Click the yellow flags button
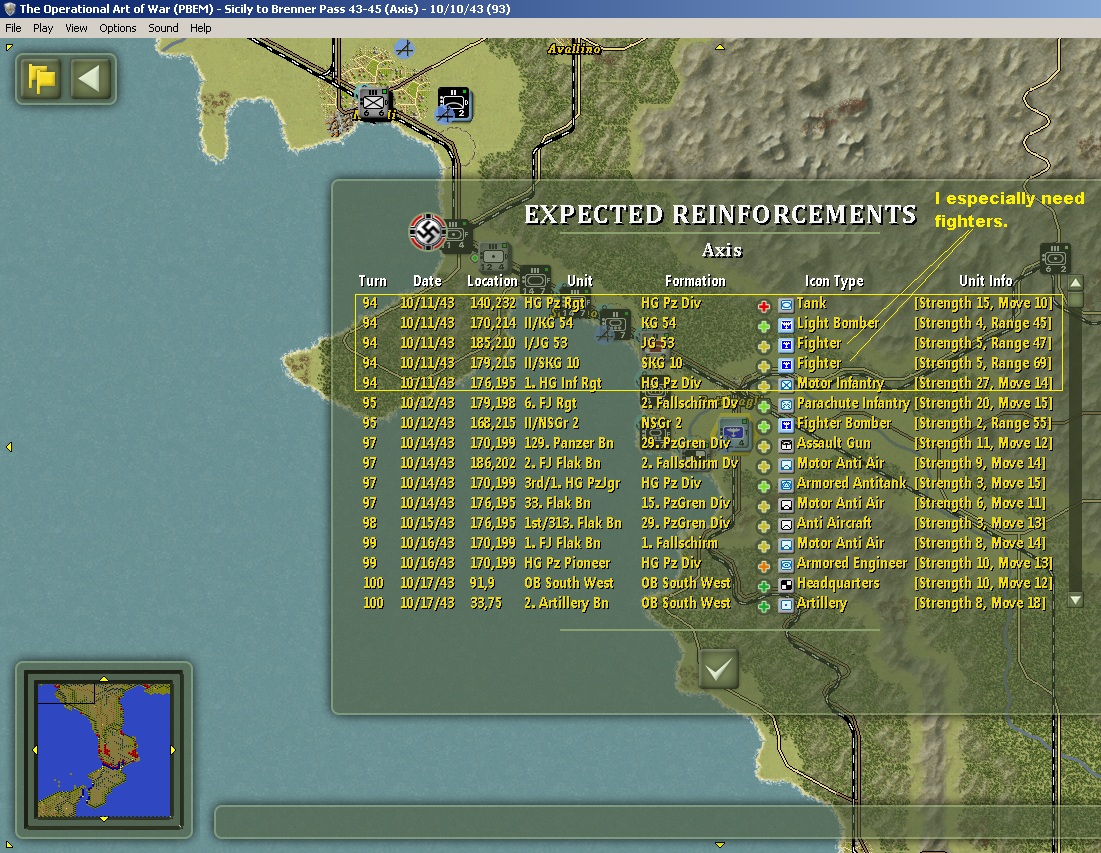The width and height of the screenshot is (1101, 853). tap(41, 79)
